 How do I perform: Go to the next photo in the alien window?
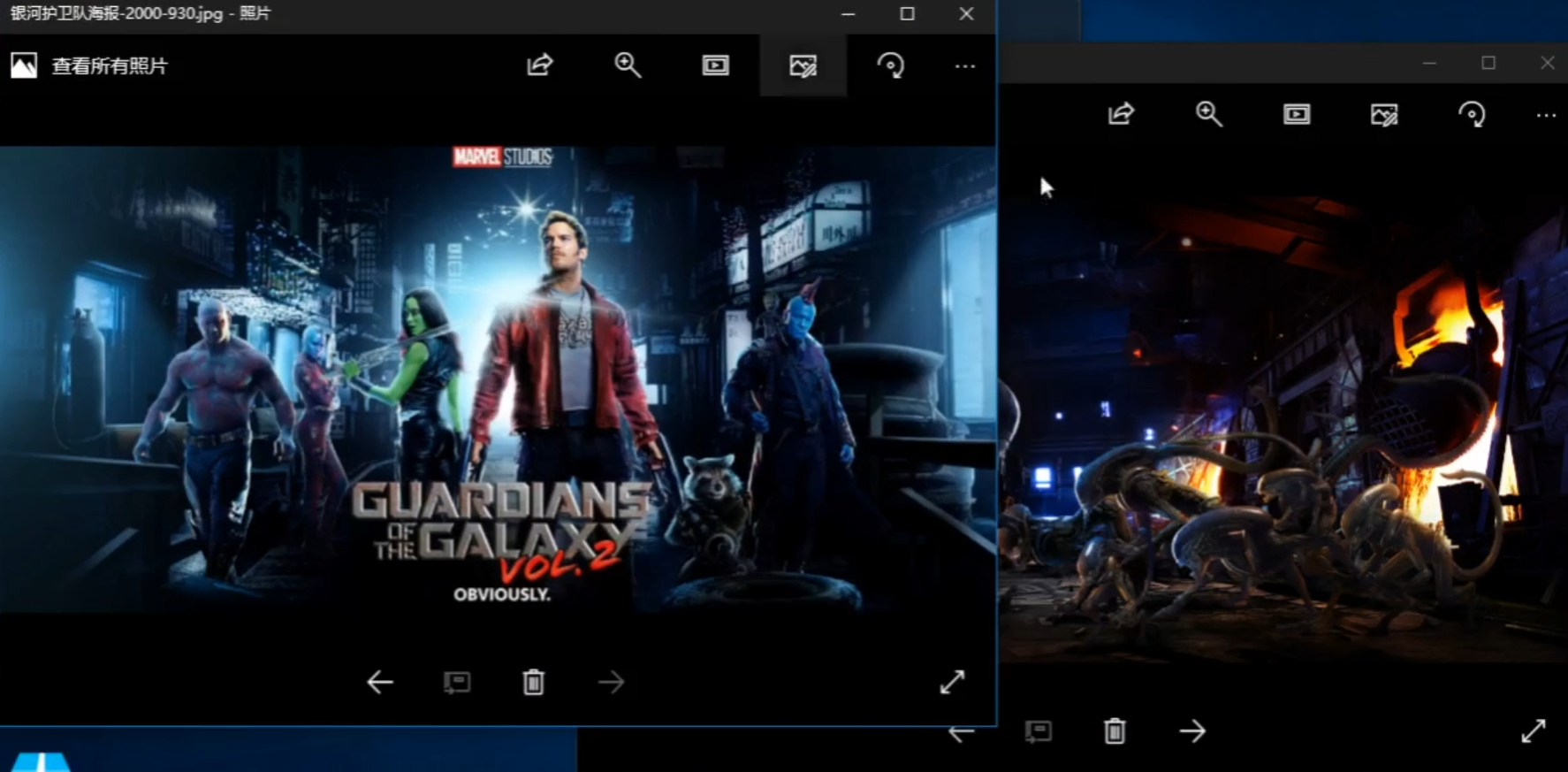[x=1192, y=731]
